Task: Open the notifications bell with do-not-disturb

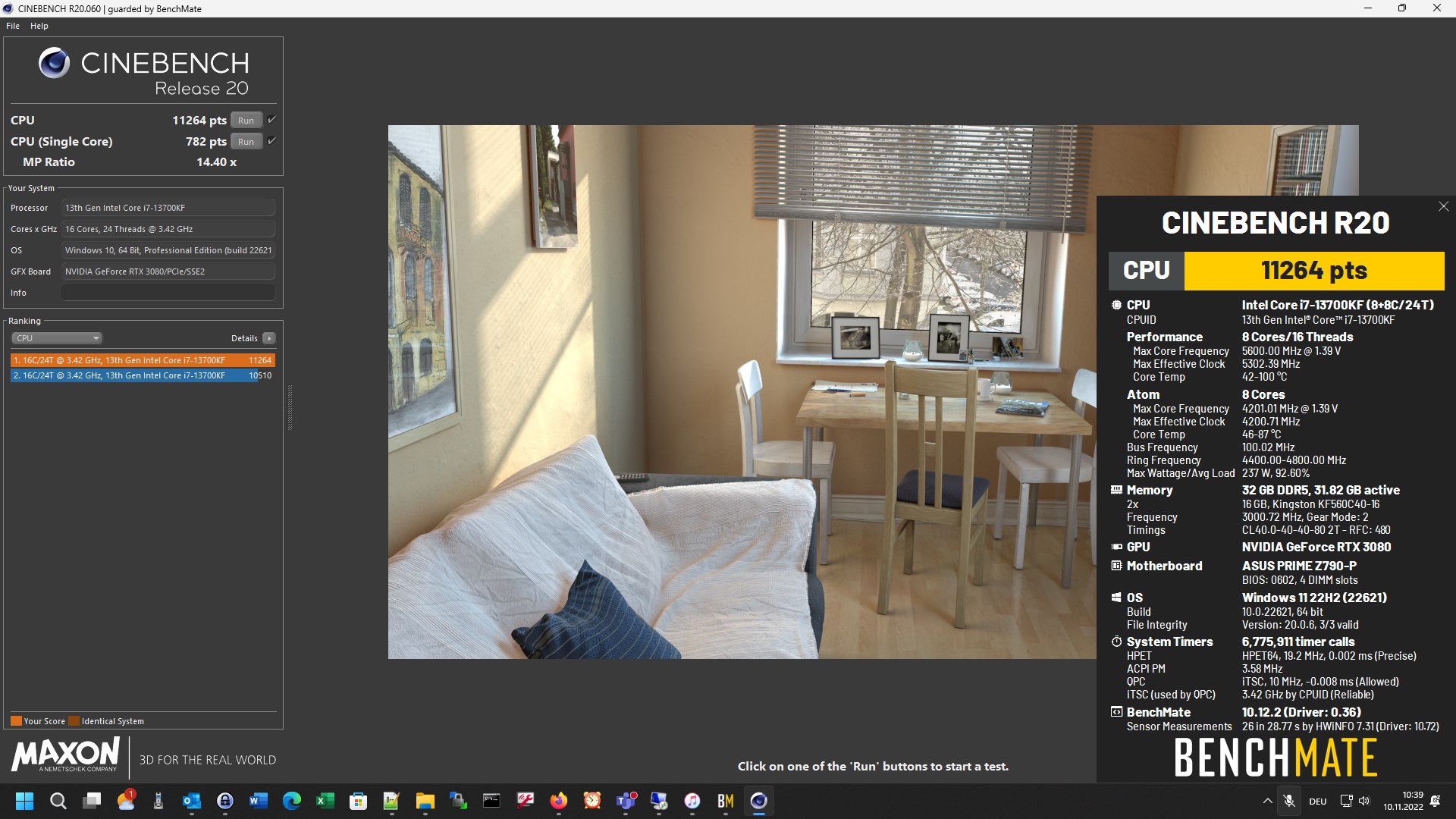Action: (x=1435, y=801)
